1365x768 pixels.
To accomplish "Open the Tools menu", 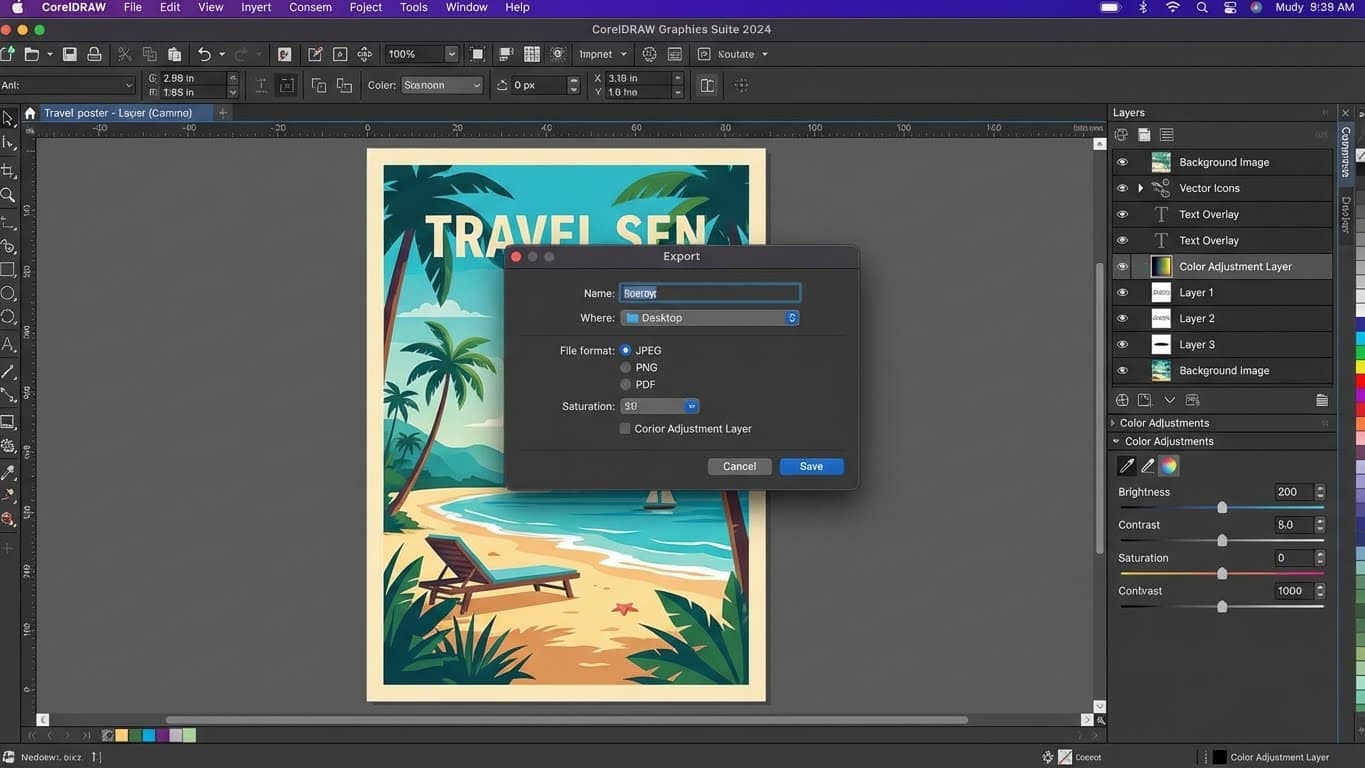I will coord(413,7).
